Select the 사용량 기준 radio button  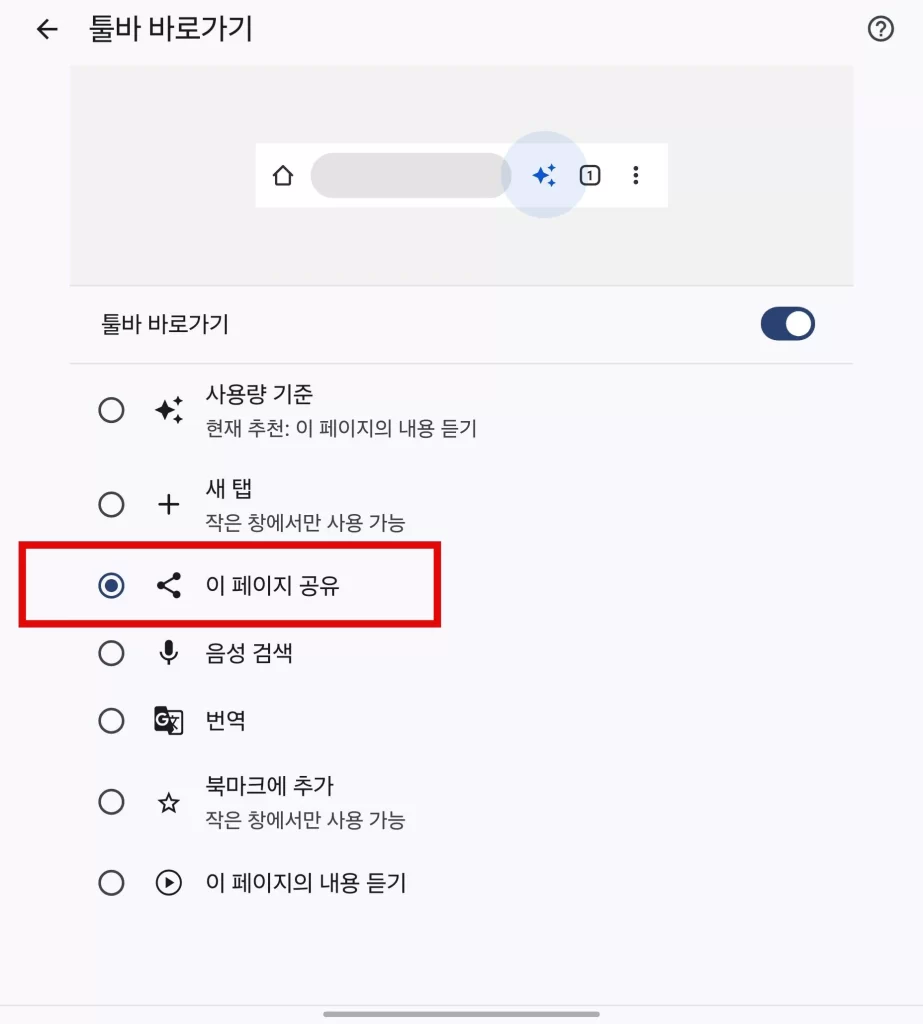point(112,409)
